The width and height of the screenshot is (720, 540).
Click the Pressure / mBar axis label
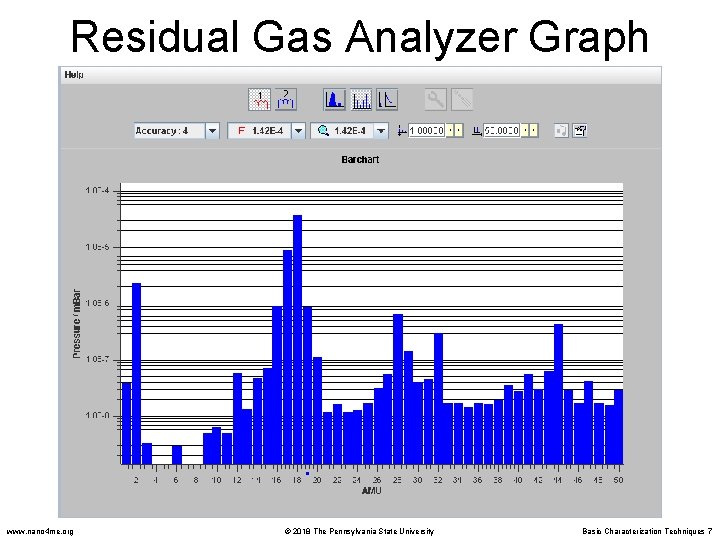coord(76,324)
